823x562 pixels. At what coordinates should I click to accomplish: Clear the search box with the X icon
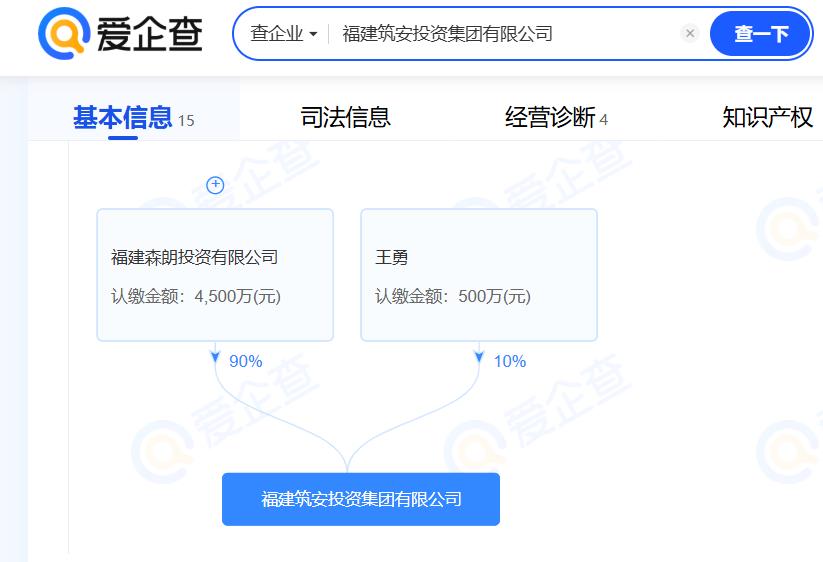[690, 34]
